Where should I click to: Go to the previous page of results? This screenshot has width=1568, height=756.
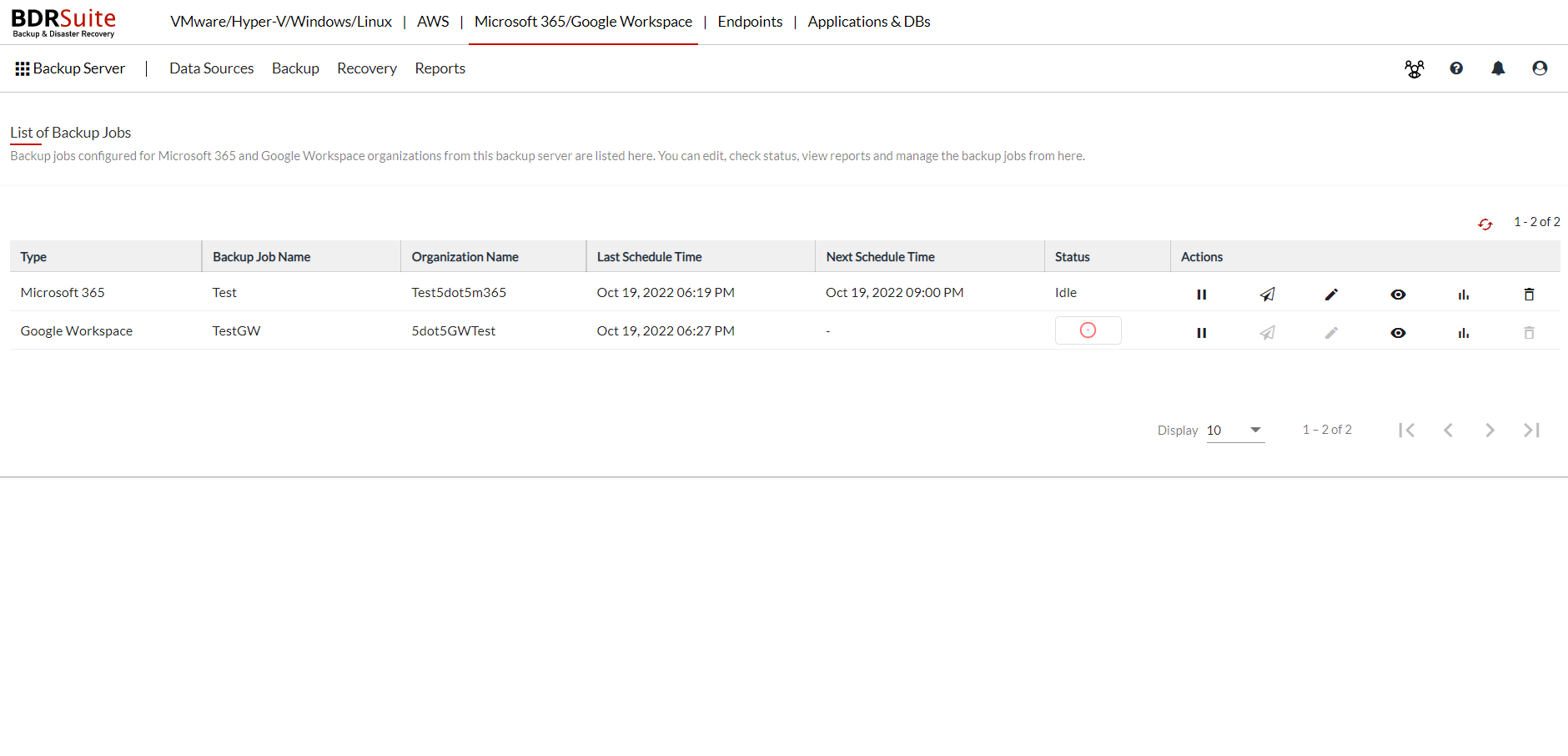[x=1448, y=430]
